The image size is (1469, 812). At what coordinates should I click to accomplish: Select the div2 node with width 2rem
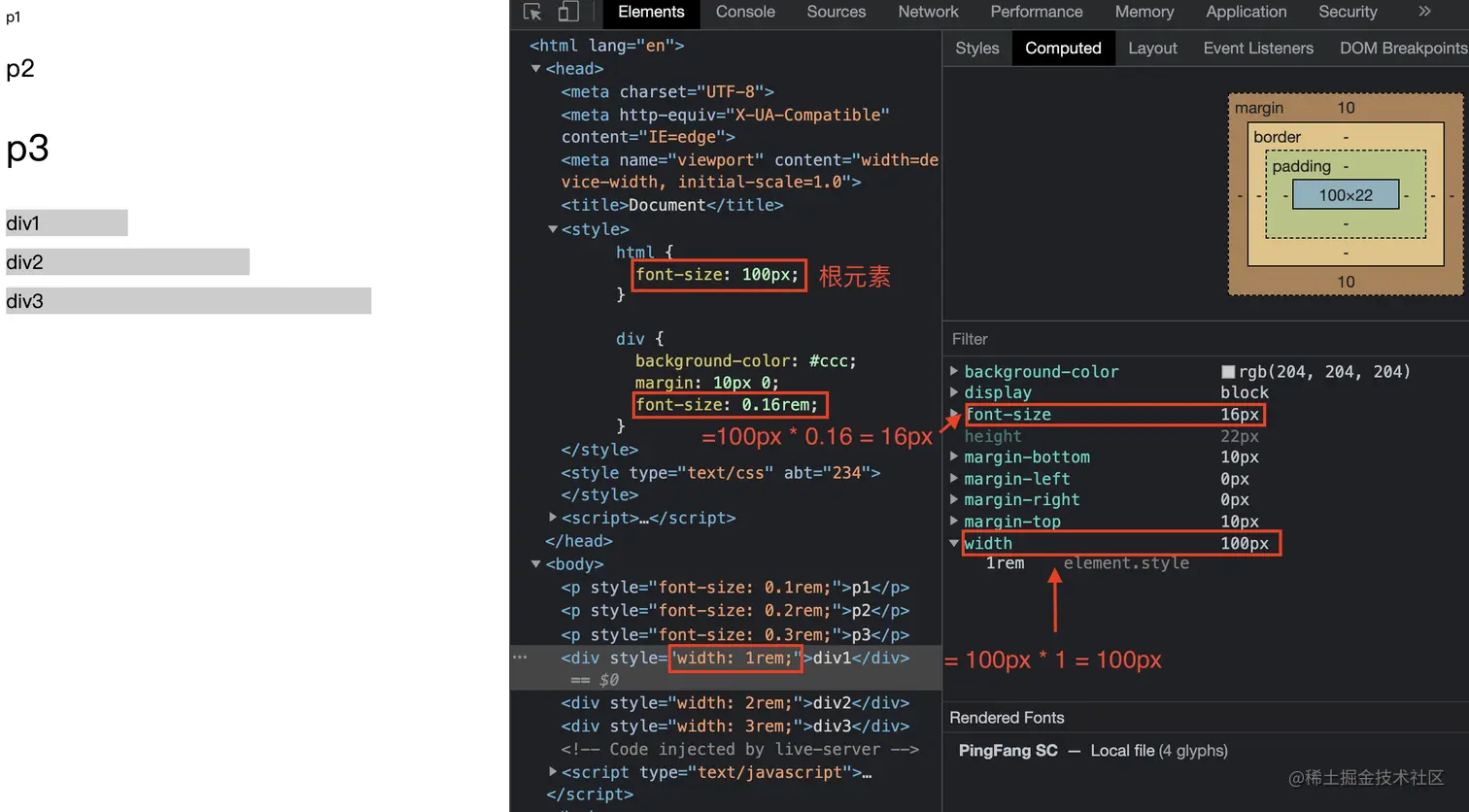pos(735,703)
